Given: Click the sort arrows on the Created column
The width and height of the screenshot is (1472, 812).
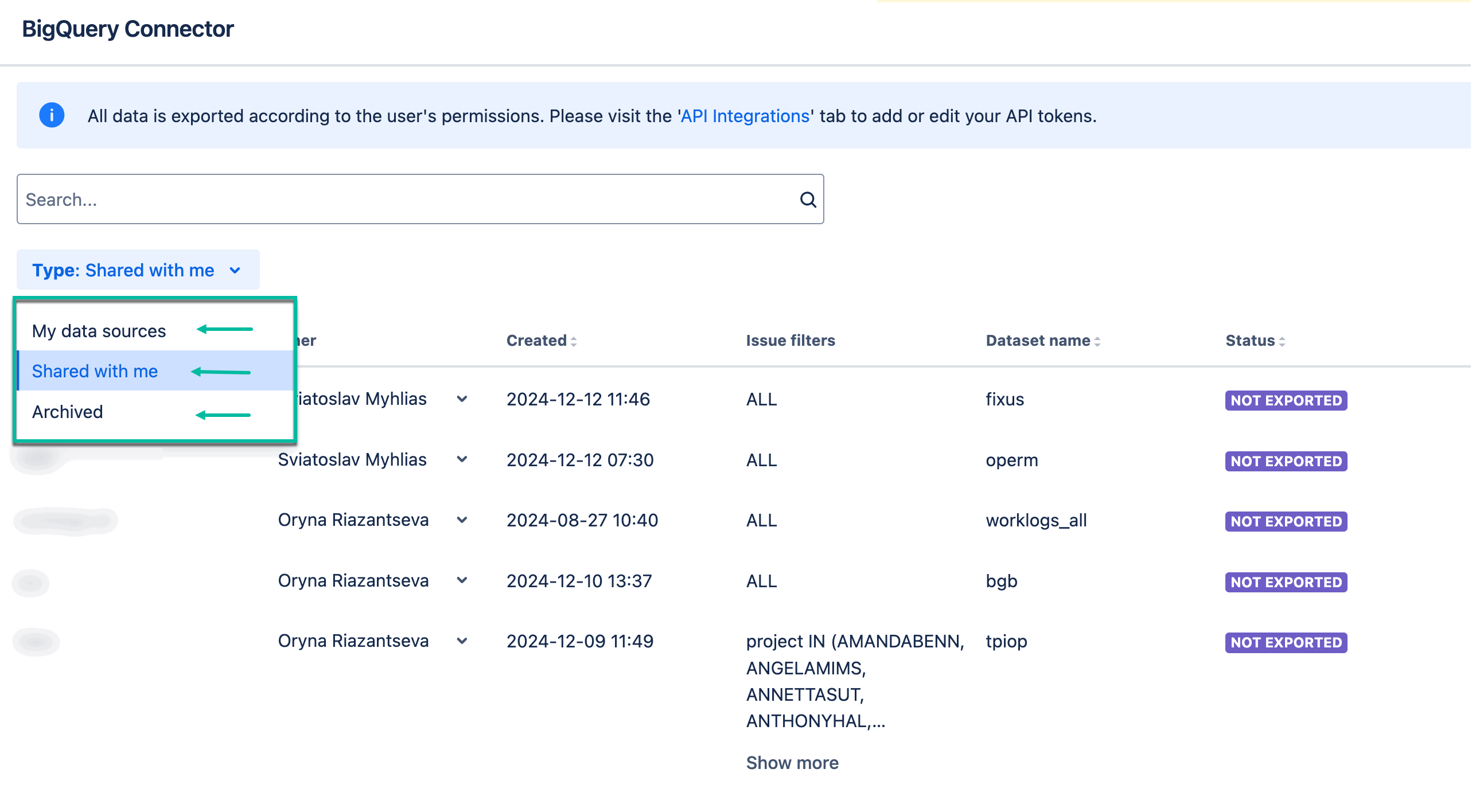Looking at the screenshot, I should (573, 340).
